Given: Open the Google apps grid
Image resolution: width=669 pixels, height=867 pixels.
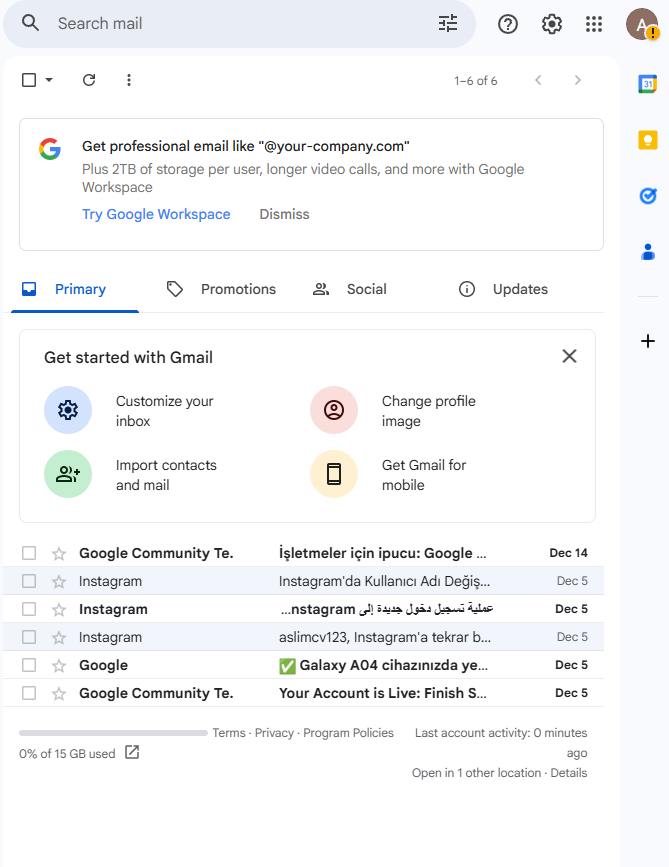Looking at the screenshot, I should pos(594,24).
